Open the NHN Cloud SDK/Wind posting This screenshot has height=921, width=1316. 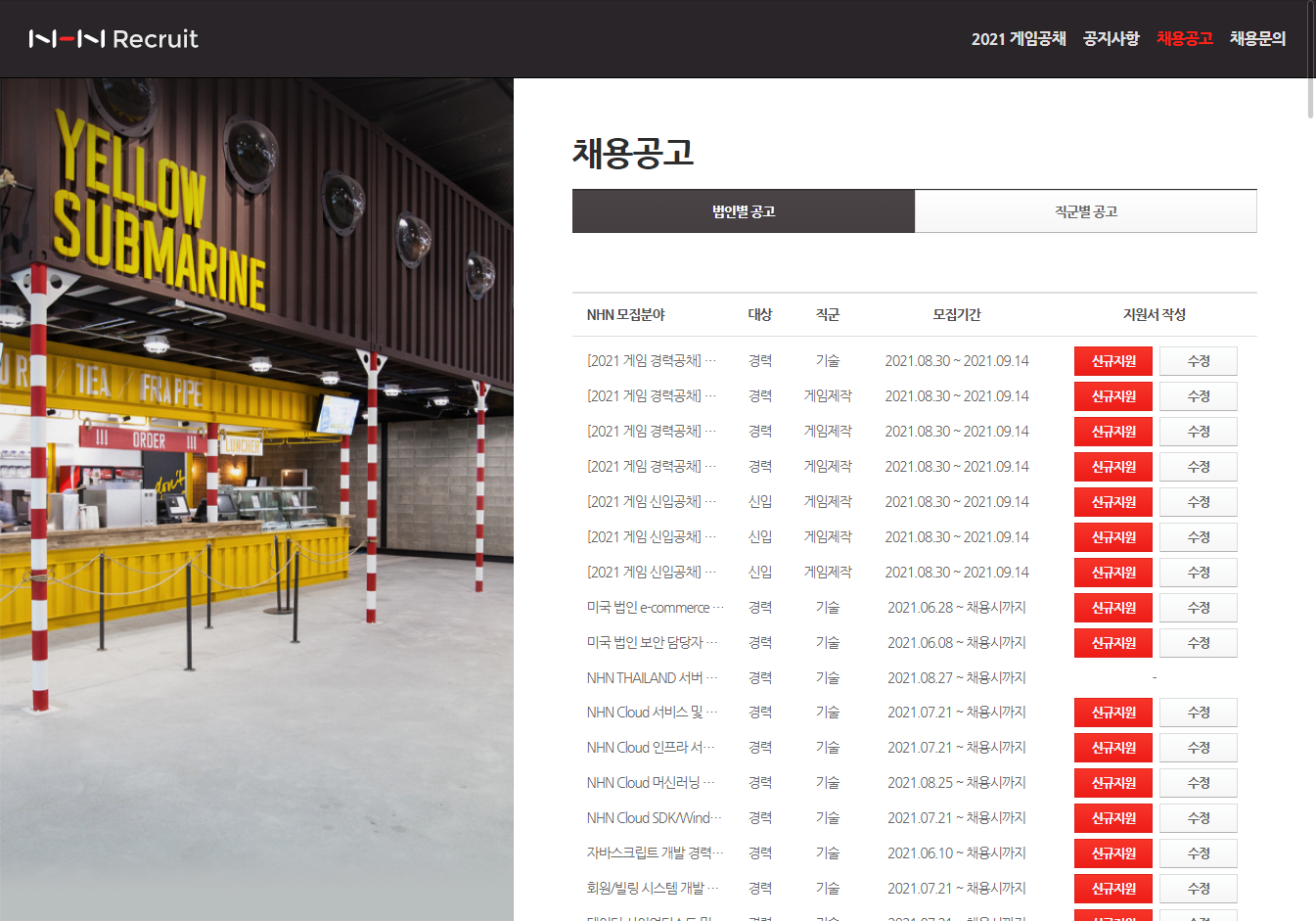click(655, 818)
